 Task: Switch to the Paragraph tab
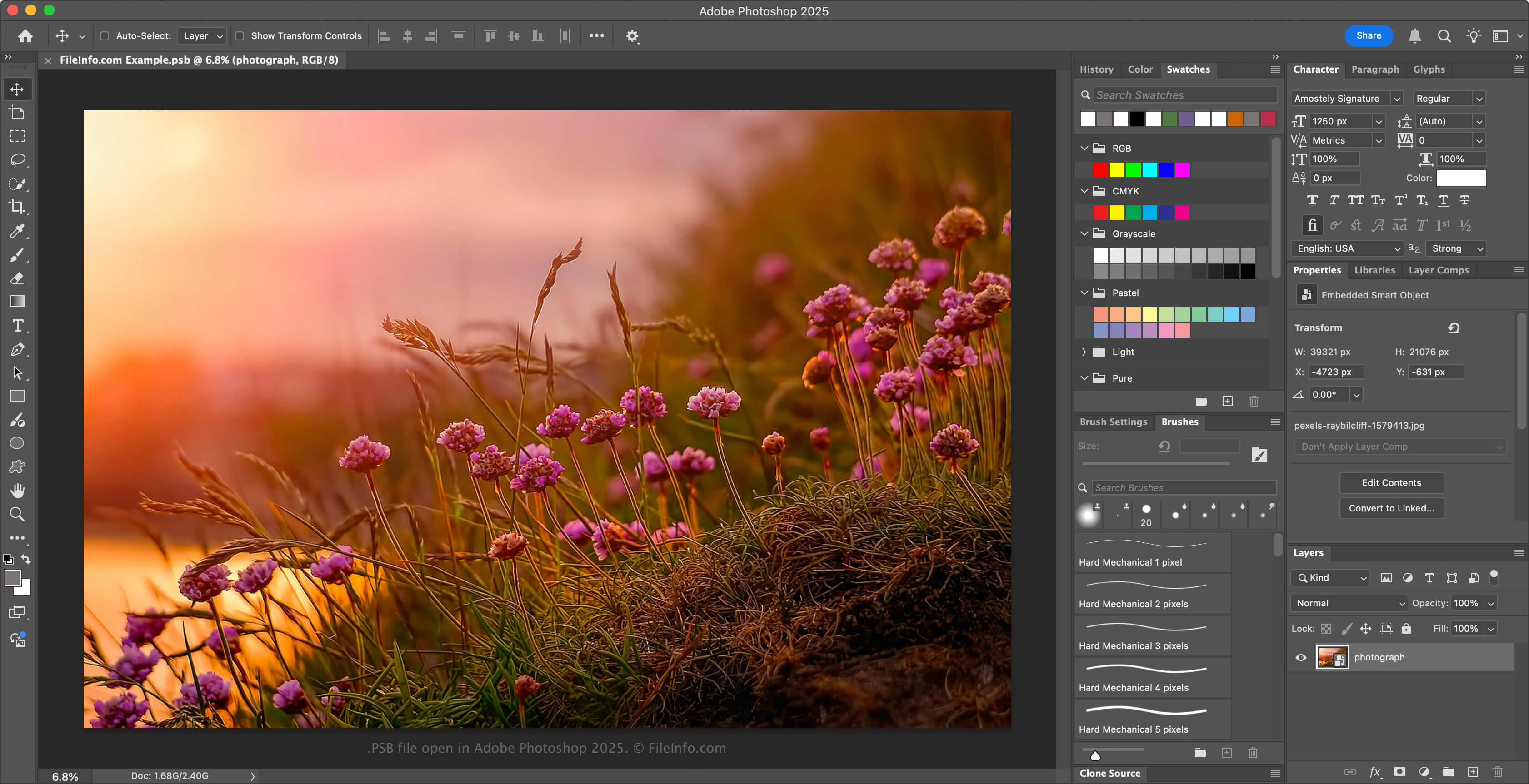click(1374, 69)
